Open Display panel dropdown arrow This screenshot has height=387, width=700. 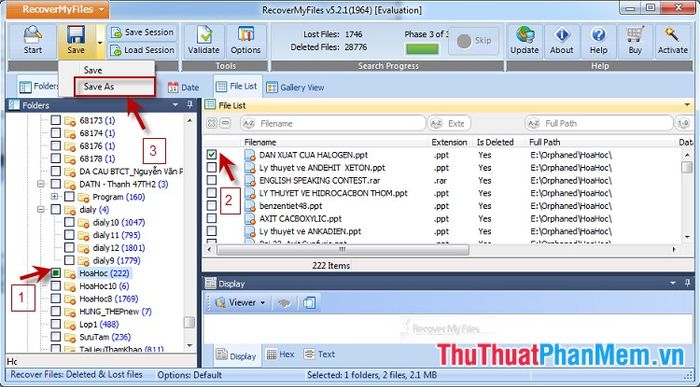coord(673,283)
